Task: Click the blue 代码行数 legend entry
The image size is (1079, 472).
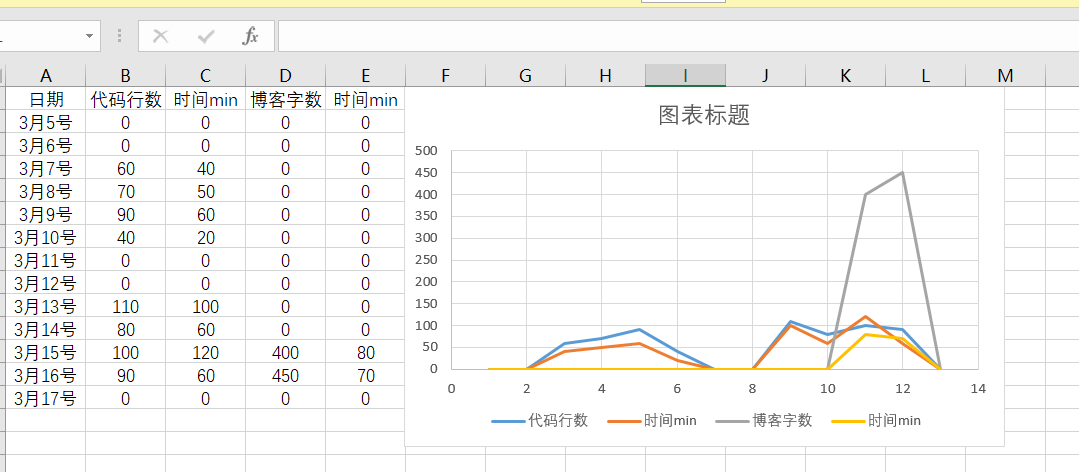Action: [x=540, y=420]
